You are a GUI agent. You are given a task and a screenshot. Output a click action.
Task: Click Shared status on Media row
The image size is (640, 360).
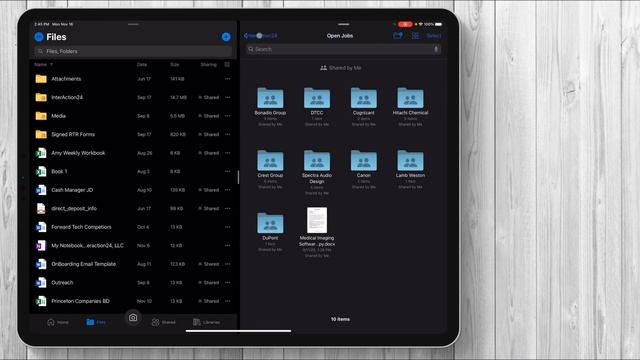pos(209,116)
